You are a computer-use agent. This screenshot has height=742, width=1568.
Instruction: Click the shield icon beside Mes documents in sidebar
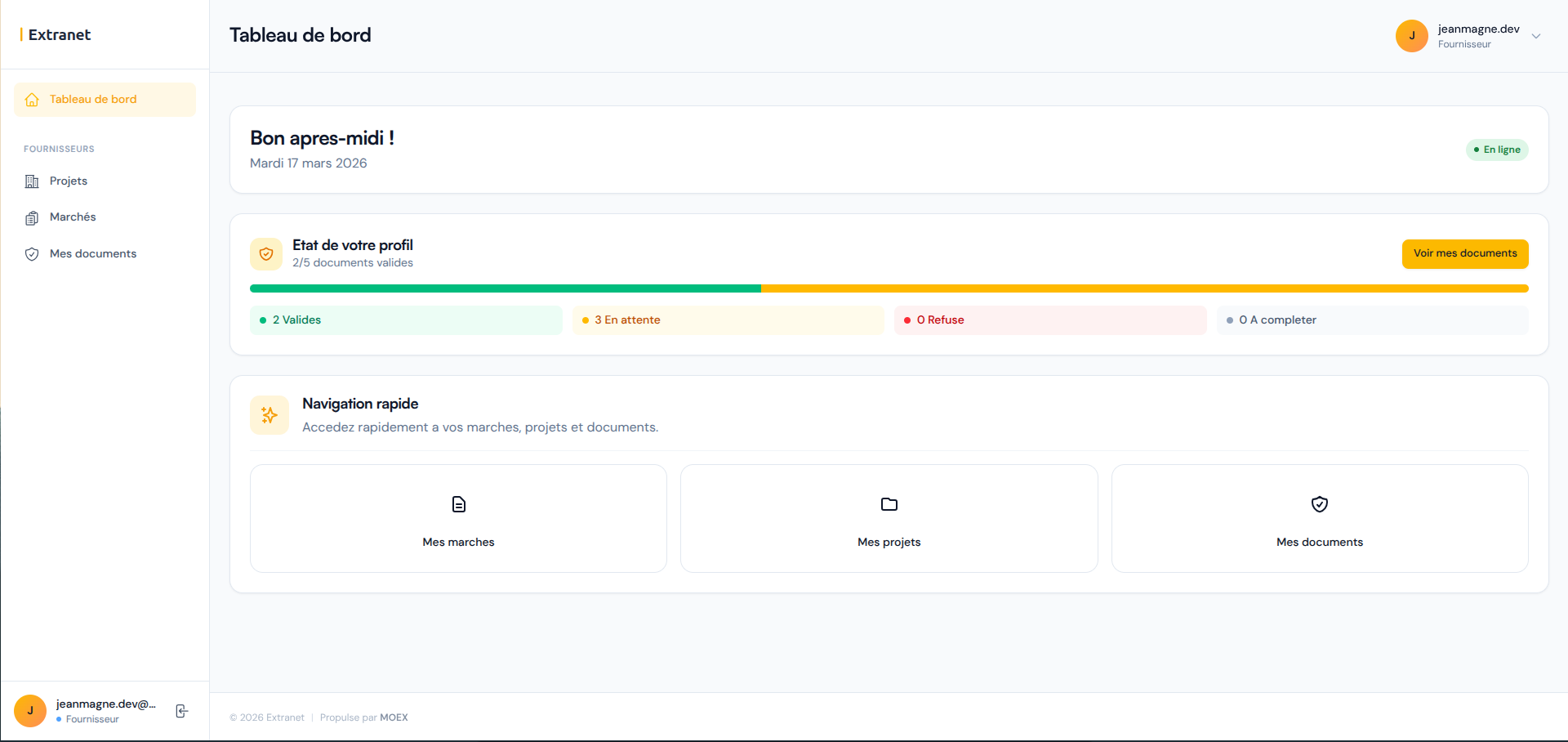pyautogui.click(x=32, y=254)
